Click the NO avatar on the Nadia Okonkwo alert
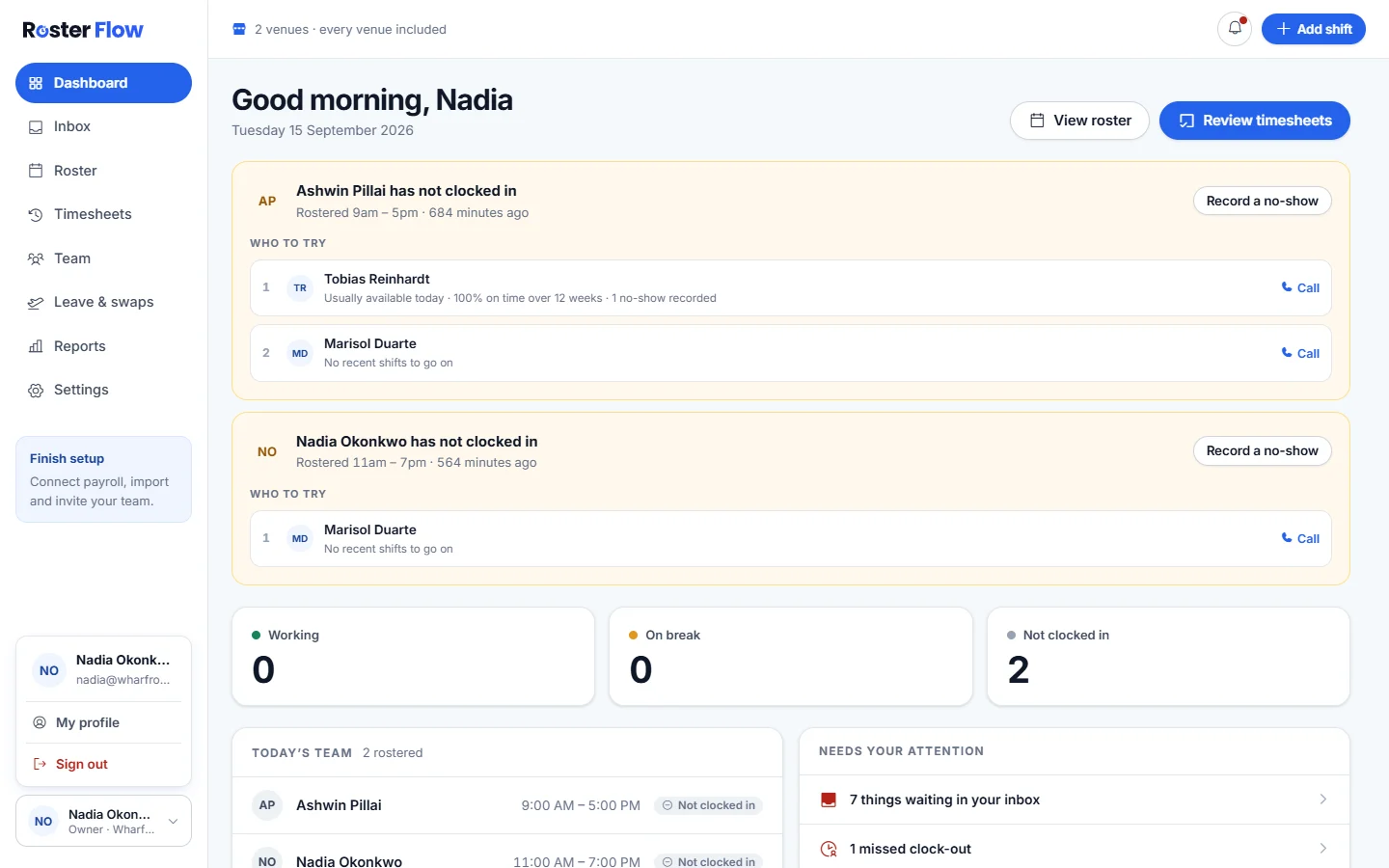This screenshot has height=868, width=1389. pyautogui.click(x=267, y=451)
